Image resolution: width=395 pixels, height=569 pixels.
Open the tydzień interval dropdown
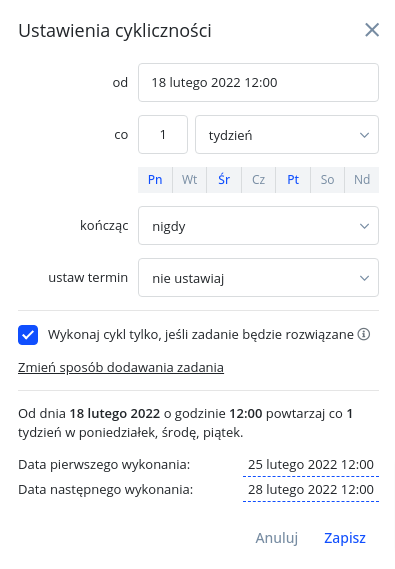(287, 135)
